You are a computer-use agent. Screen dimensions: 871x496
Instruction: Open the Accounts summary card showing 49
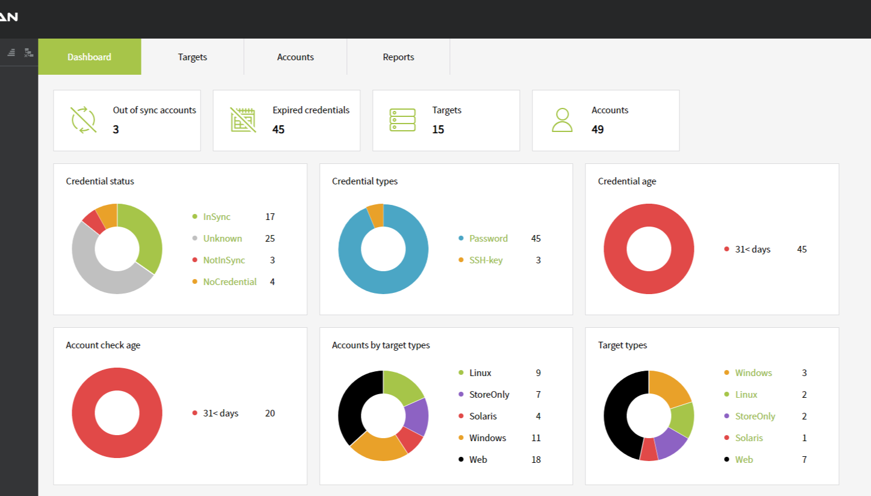pyautogui.click(x=606, y=121)
